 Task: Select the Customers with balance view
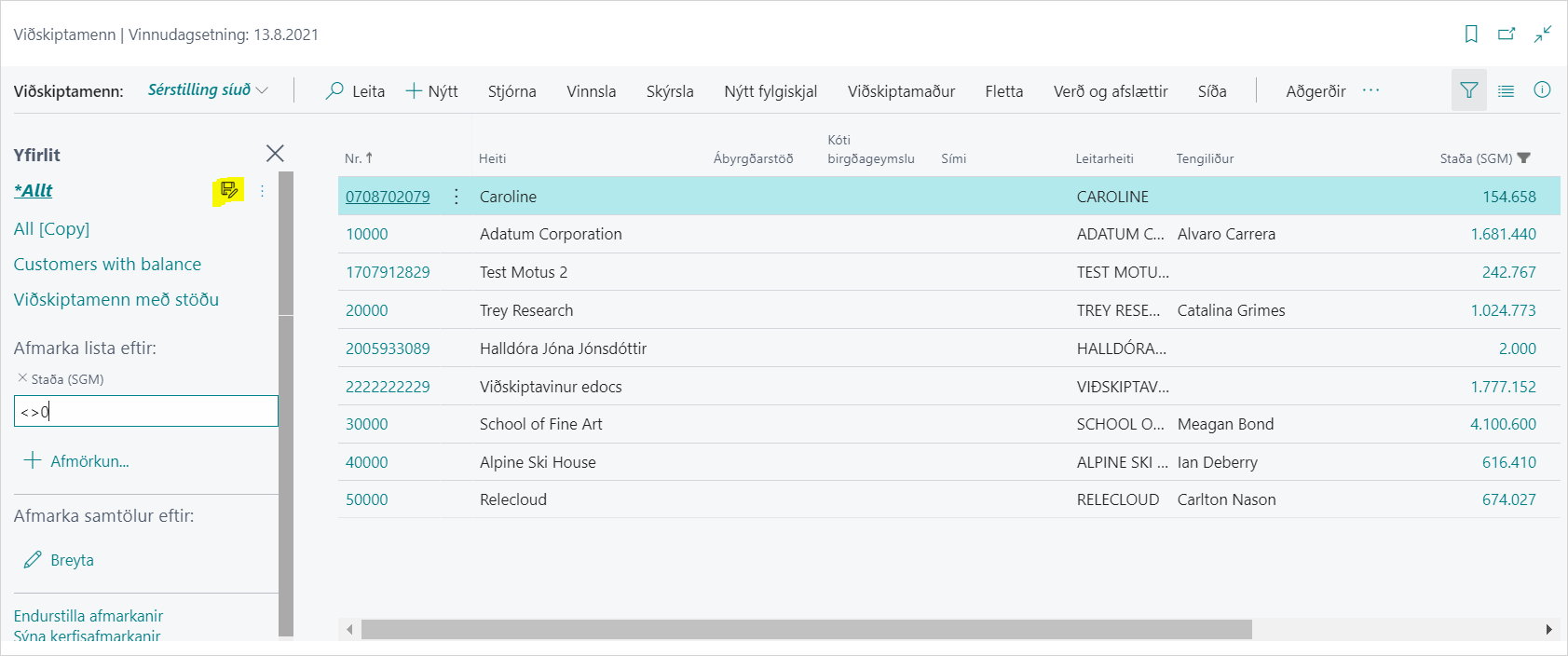107,265
